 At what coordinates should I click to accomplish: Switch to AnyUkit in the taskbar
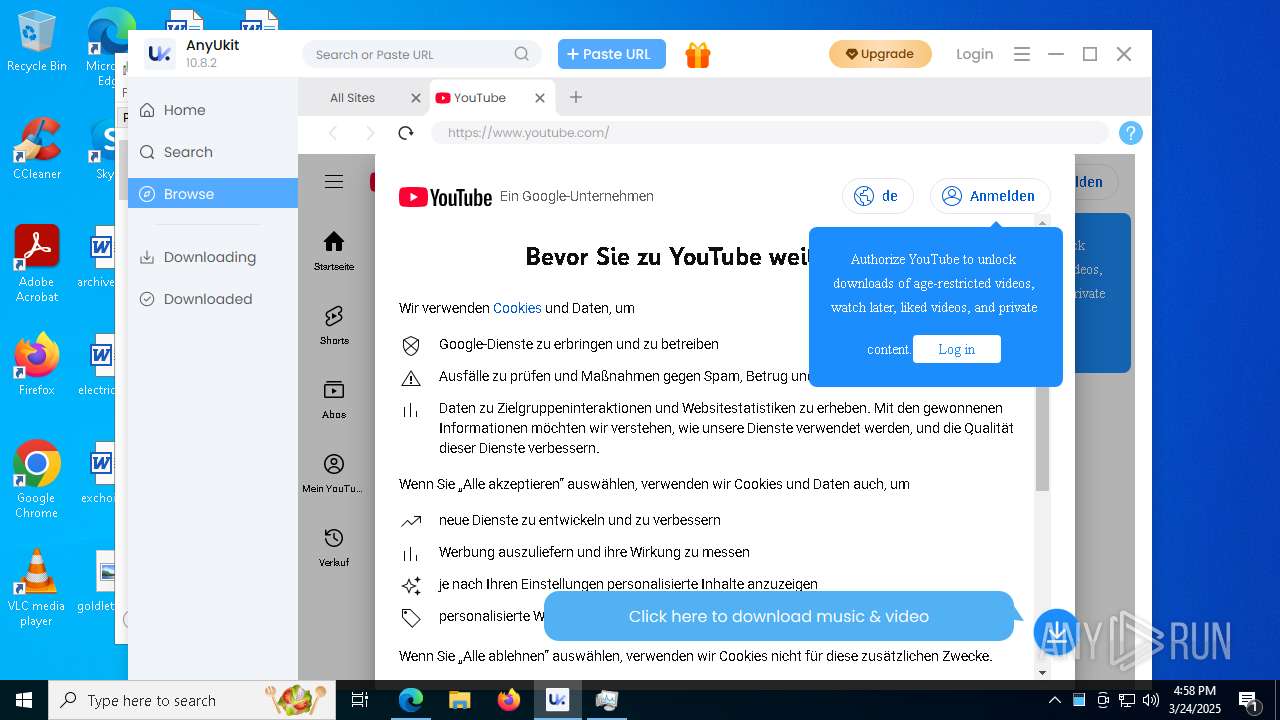557,700
